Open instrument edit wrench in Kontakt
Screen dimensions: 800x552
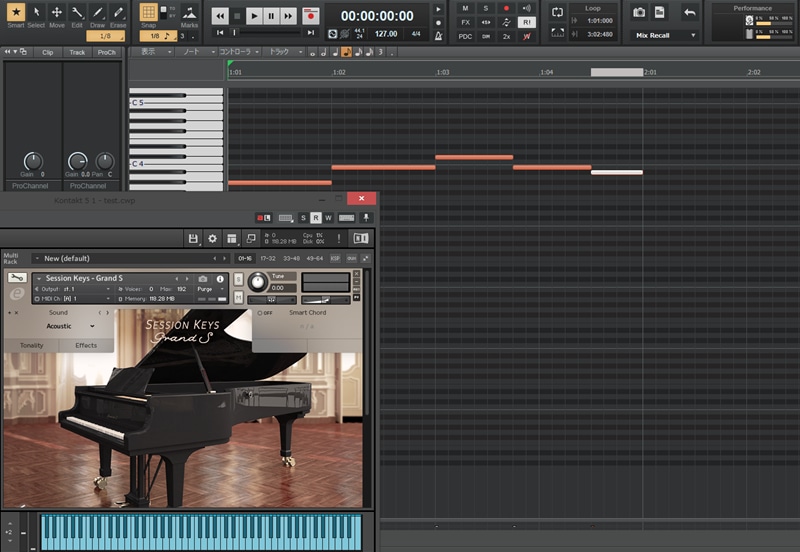[x=17, y=278]
